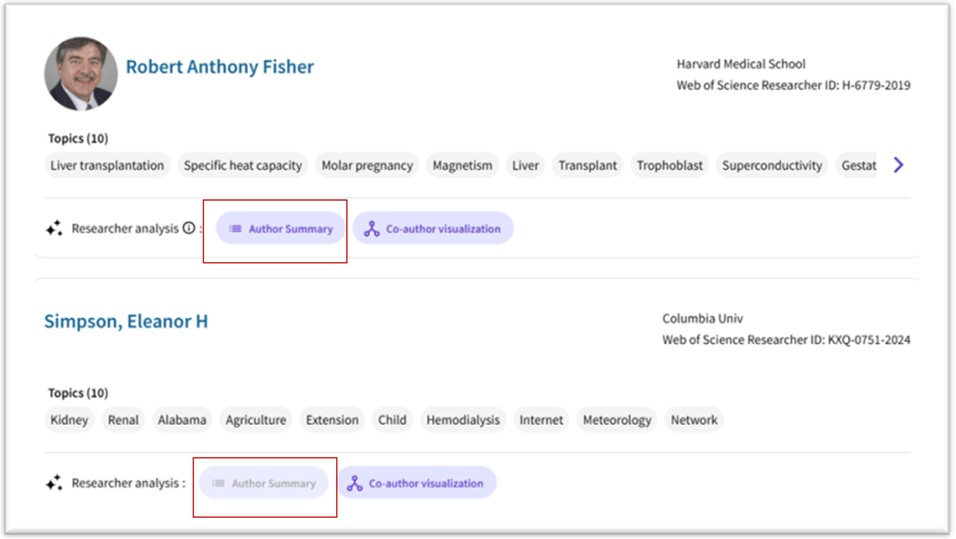Select the Liver transplantation topic chip
Screen dimensions: 956x539
107,166
